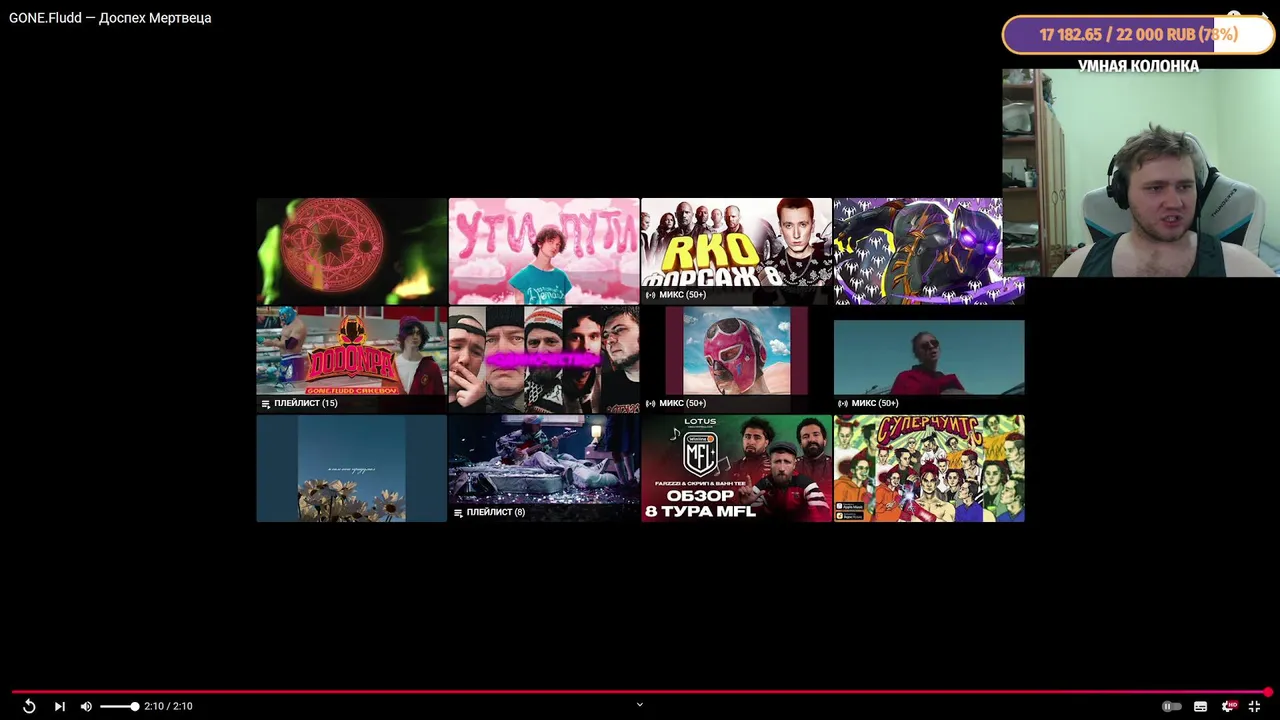Click the ПЛЕЙЛИСТ (8) label
Viewport: 1280px width, 720px height.
coord(495,512)
